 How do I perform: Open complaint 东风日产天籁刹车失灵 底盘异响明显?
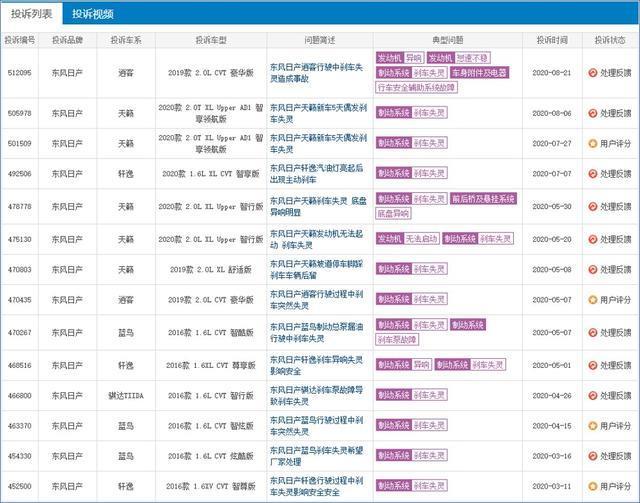point(318,207)
